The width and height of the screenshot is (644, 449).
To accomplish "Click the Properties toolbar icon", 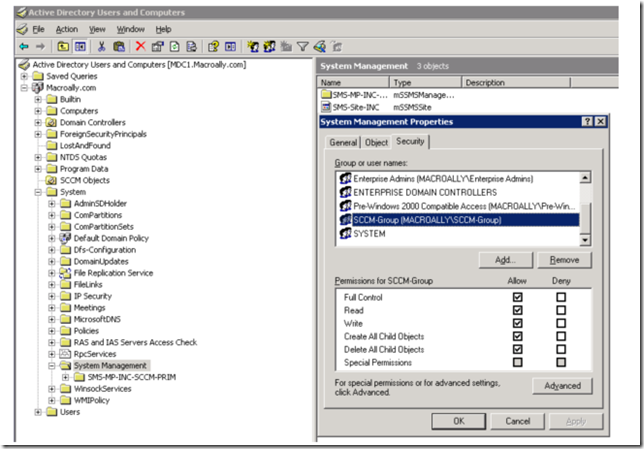I will click(x=158, y=46).
